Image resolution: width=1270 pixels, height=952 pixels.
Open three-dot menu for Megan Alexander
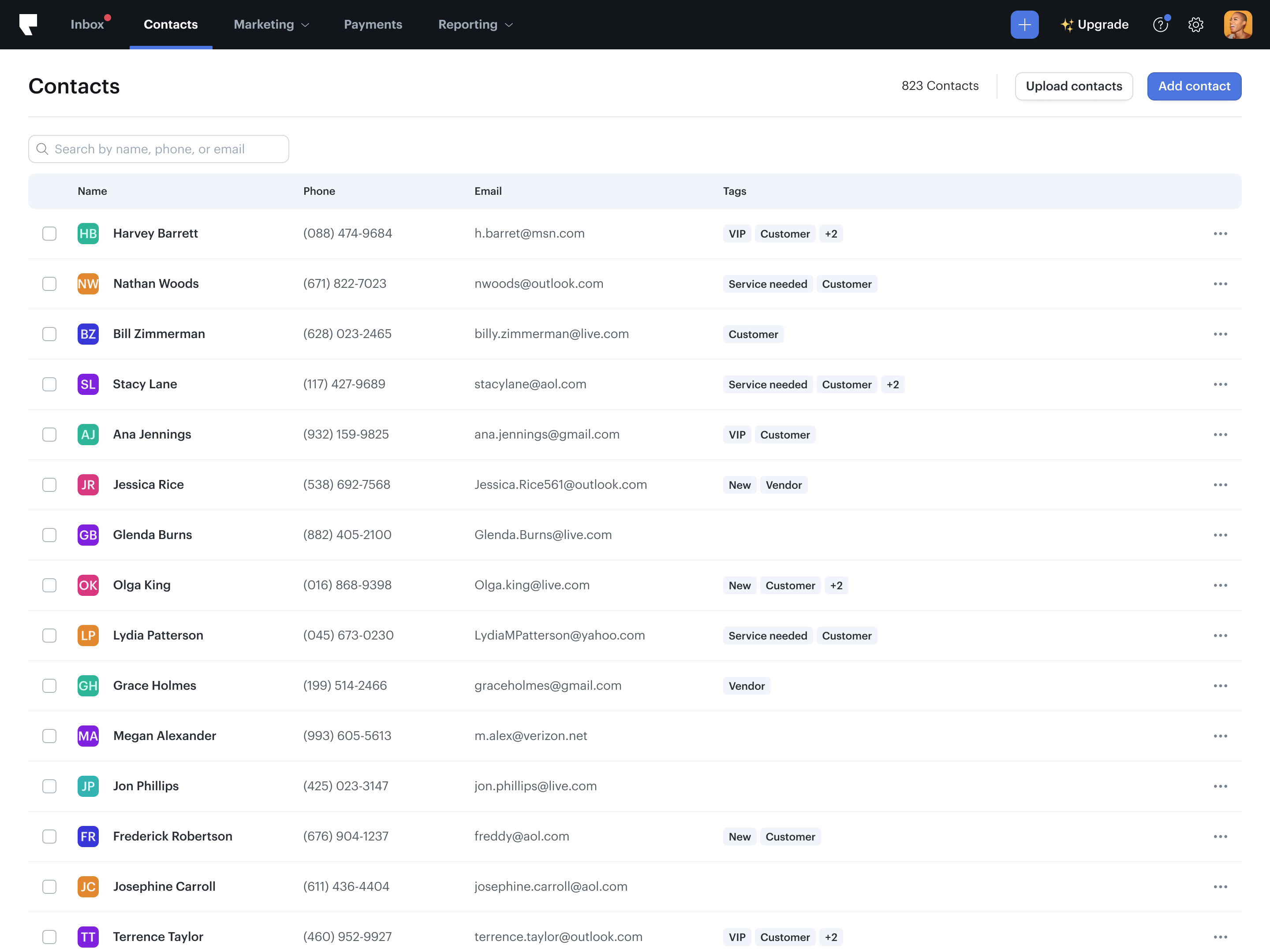tap(1220, 736)
